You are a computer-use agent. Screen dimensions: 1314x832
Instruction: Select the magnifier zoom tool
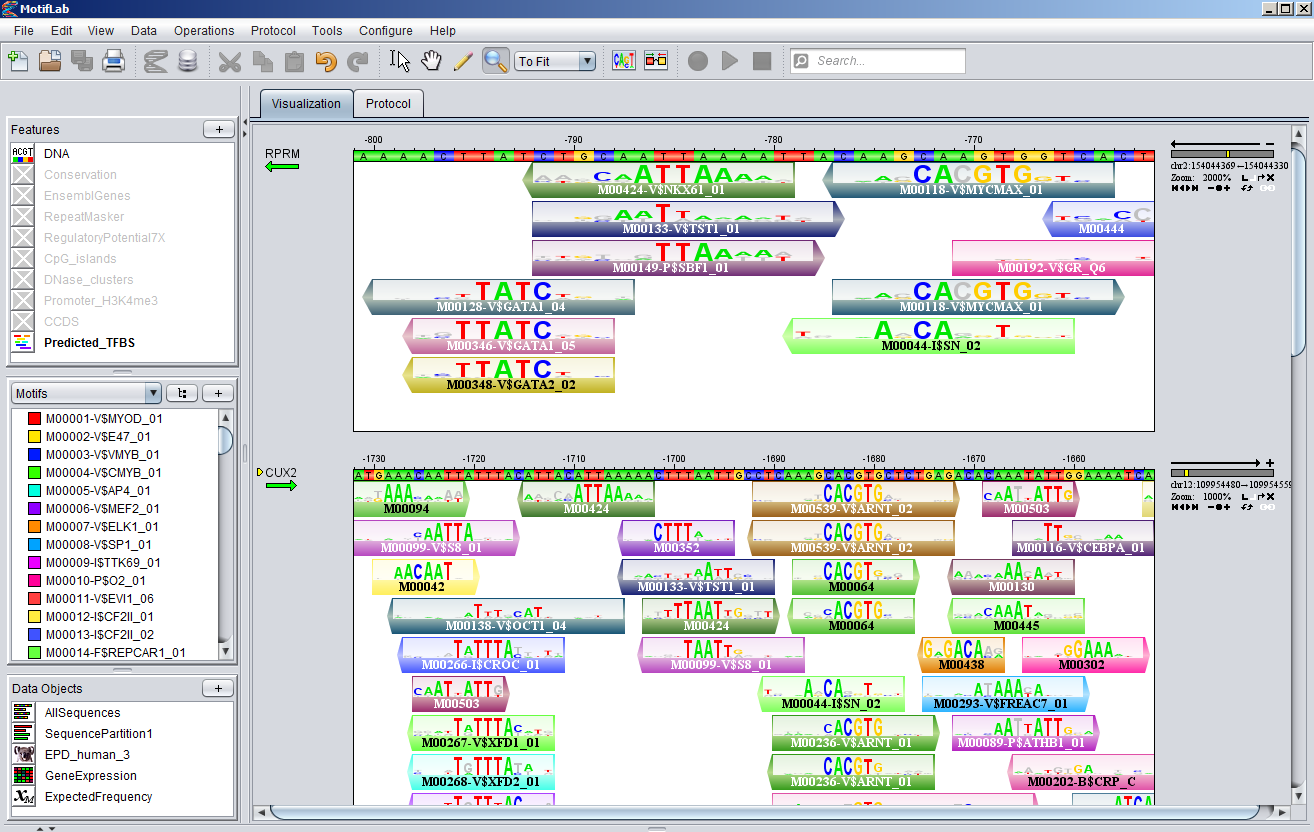pos(495,61)
